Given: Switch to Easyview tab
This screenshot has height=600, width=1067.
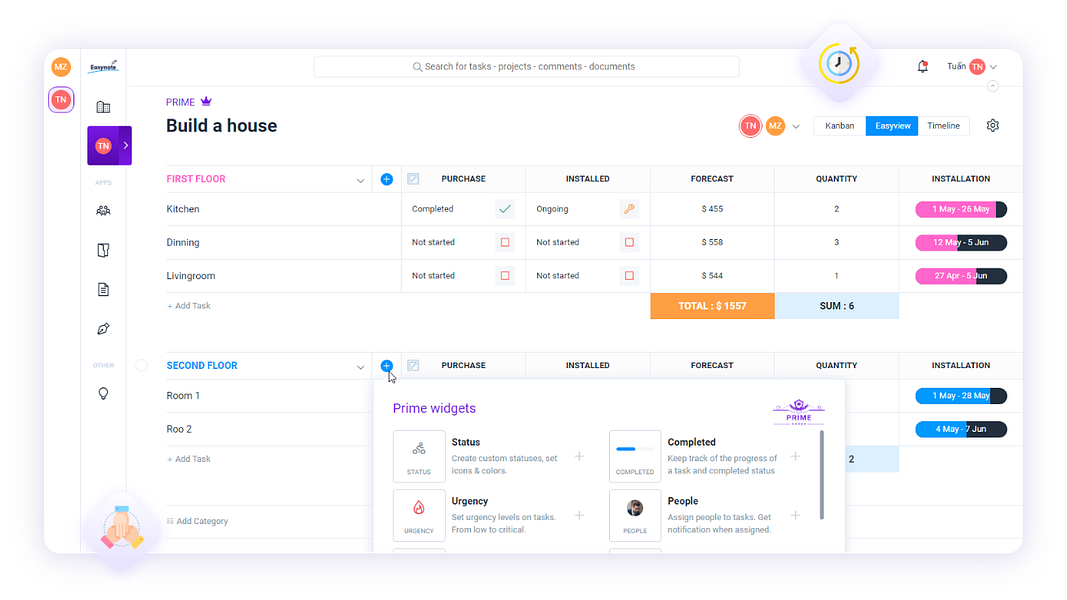Looking at the screenshot, I should pos(892,126).
